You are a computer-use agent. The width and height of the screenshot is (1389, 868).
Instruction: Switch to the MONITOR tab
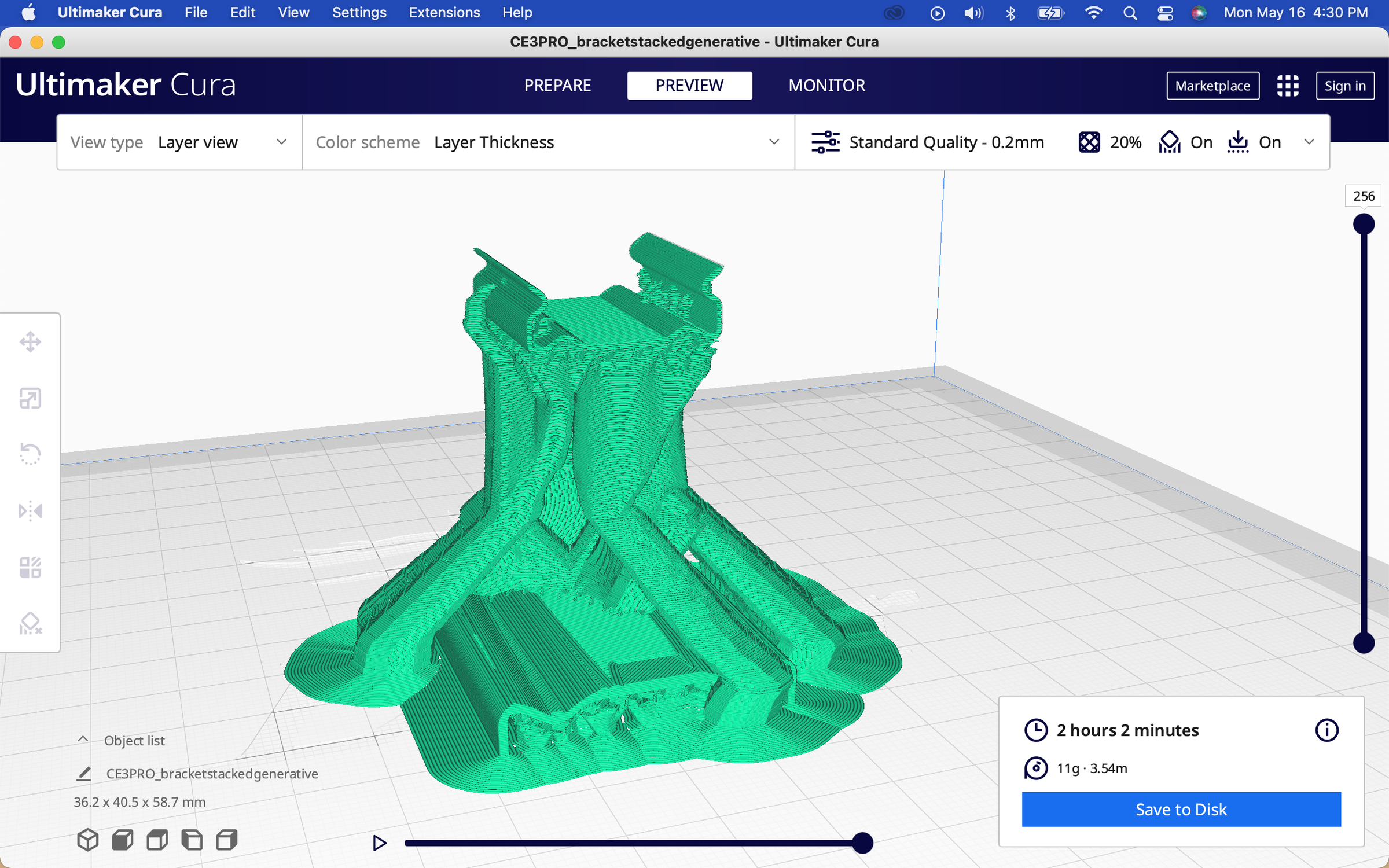(x=826, y=85)
